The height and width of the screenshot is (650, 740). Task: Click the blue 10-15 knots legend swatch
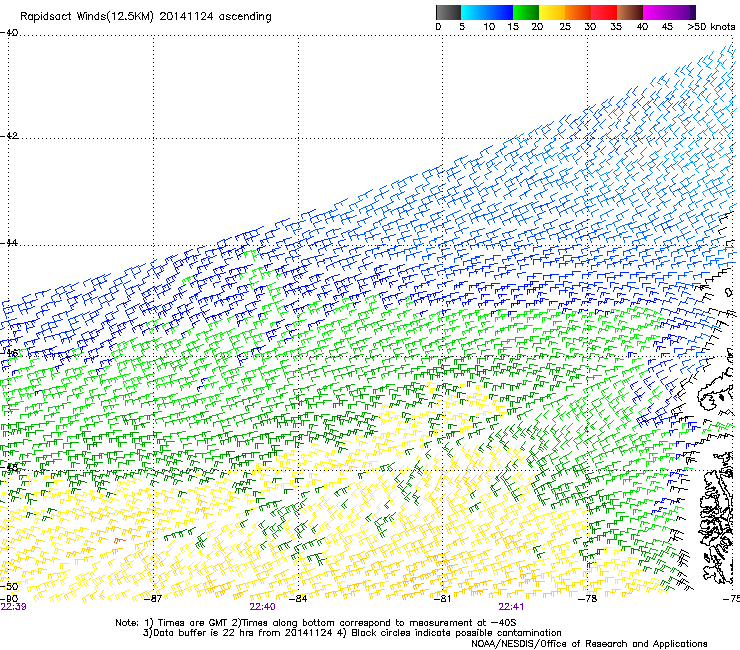tap(500, 12)
